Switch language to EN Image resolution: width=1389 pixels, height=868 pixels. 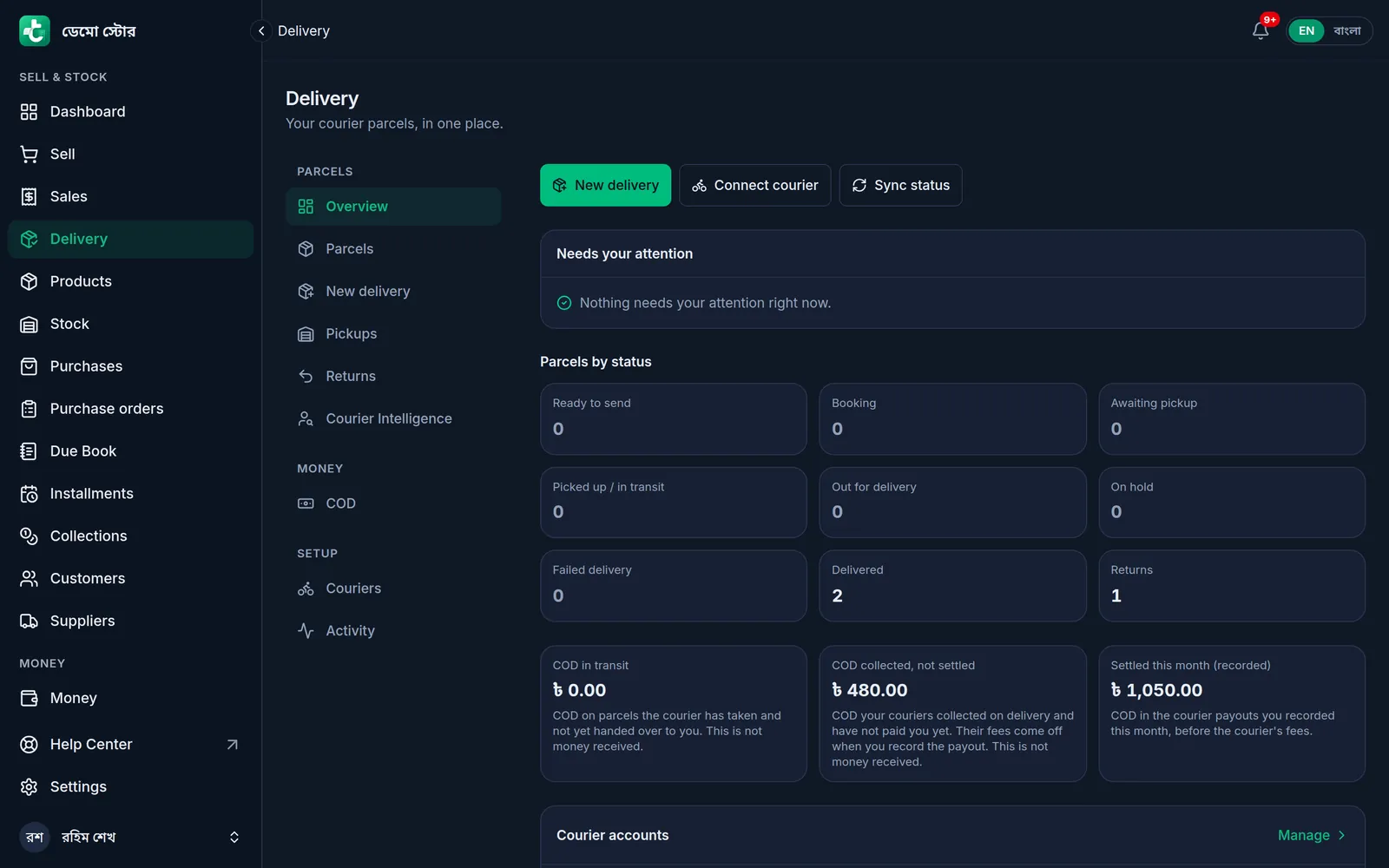(1307, 30)
